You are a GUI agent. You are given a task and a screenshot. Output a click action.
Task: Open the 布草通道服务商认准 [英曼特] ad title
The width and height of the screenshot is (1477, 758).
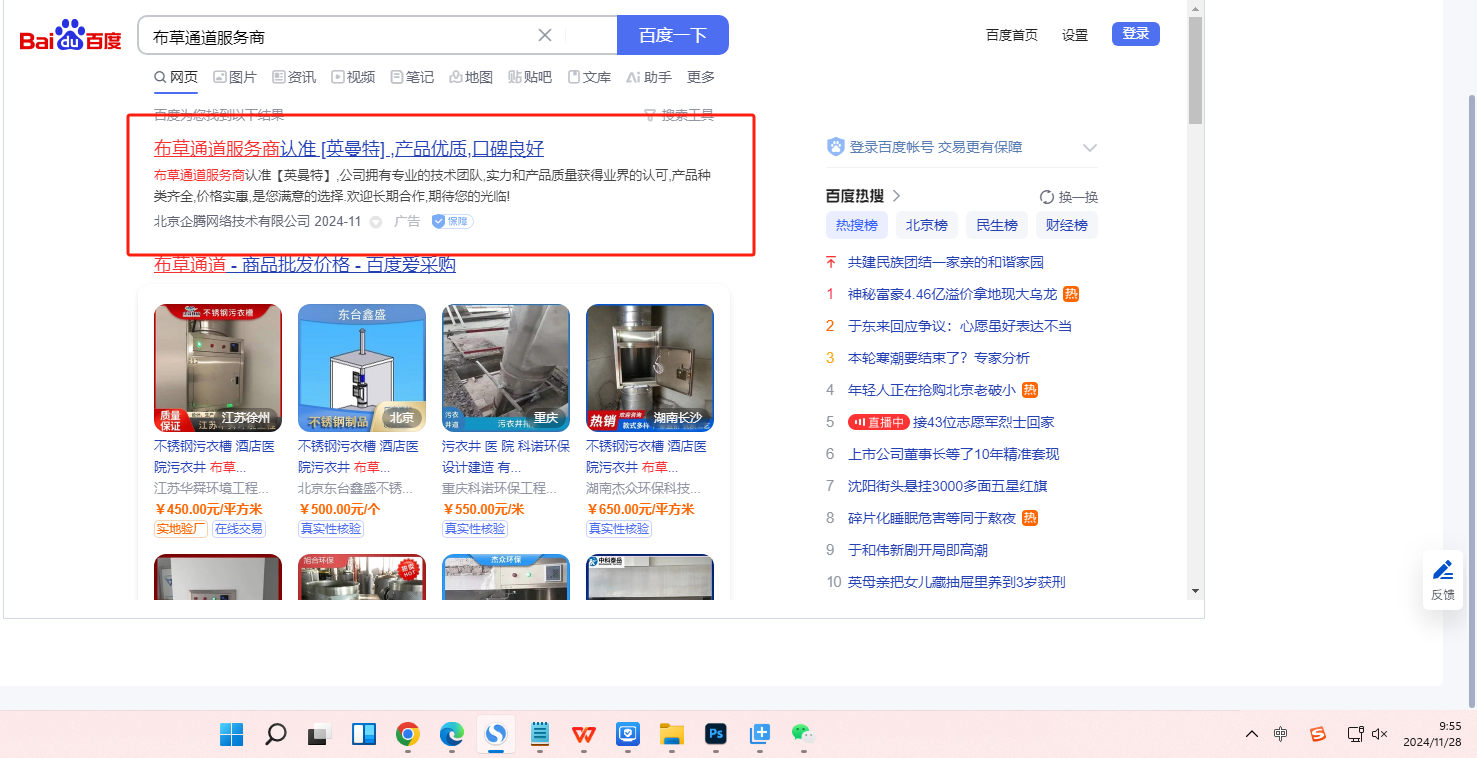click(349, 149)
